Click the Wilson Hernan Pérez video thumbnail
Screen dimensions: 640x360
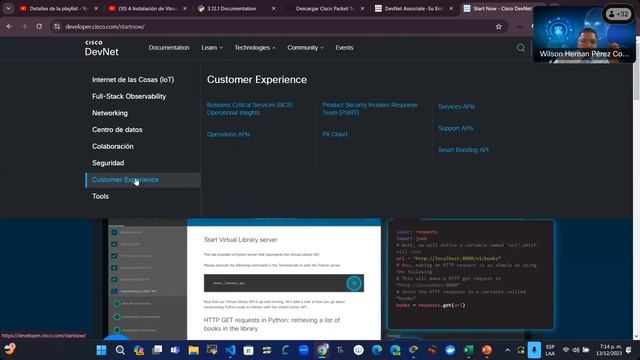pos(584,34)
